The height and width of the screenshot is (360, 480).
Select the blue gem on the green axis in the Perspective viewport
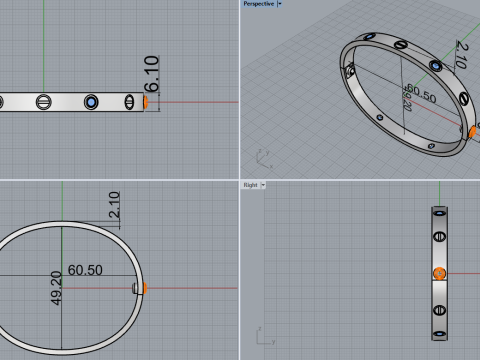[436, 66]
